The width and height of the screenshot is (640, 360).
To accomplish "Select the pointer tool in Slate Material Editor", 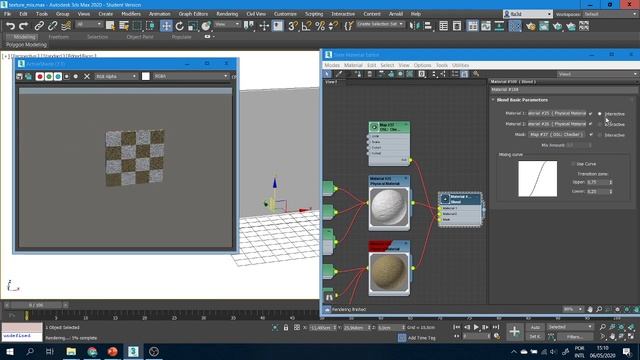I will click(x=327, y=74).
